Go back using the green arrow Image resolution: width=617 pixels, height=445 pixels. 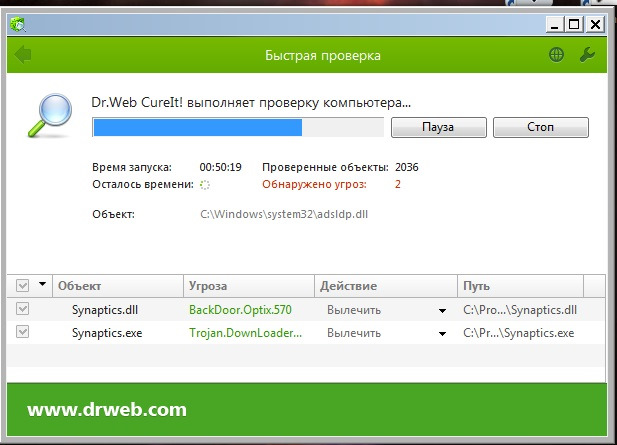tap(23, 55)
